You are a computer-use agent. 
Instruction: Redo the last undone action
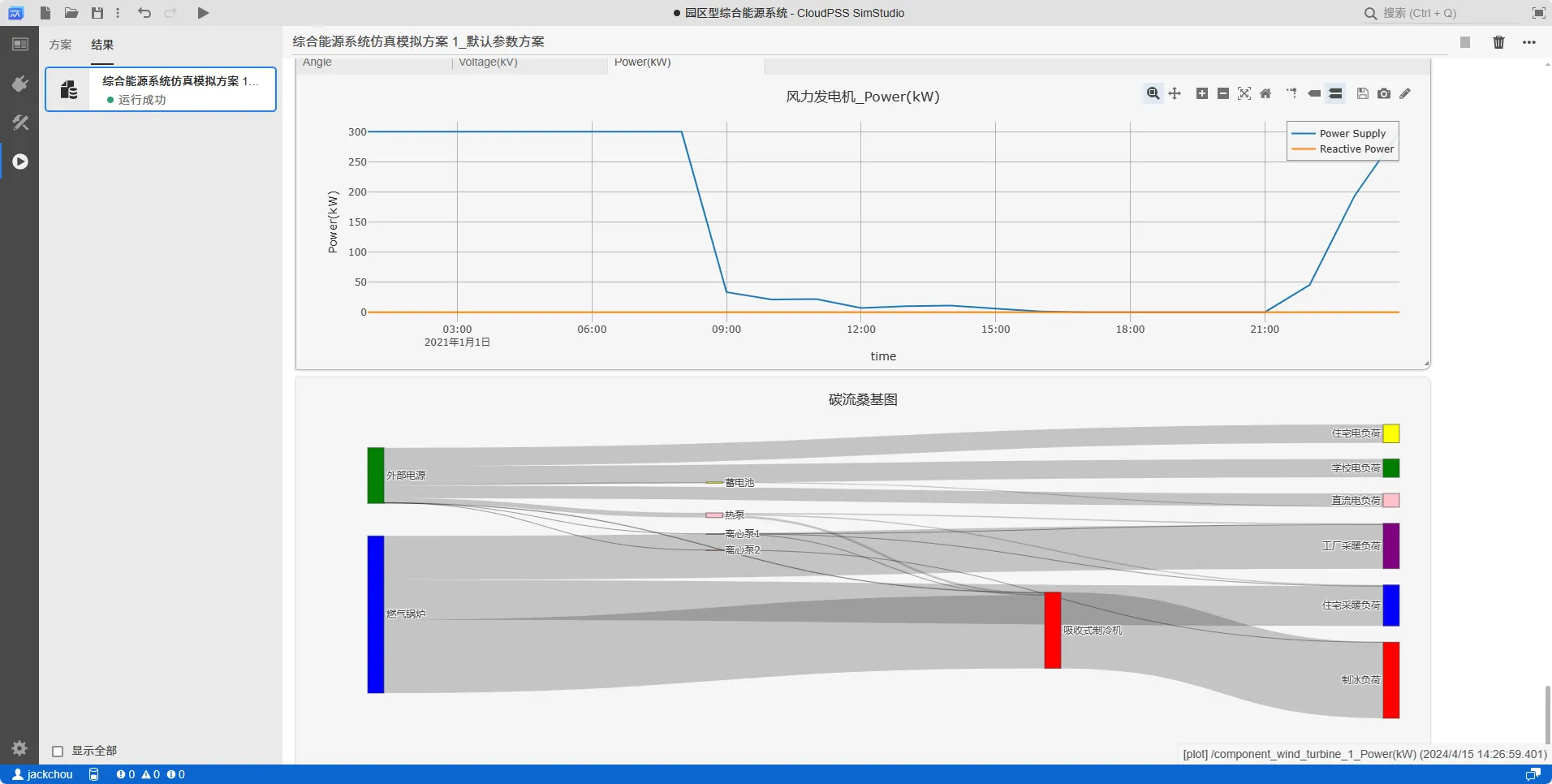click(x=170, y=13)
